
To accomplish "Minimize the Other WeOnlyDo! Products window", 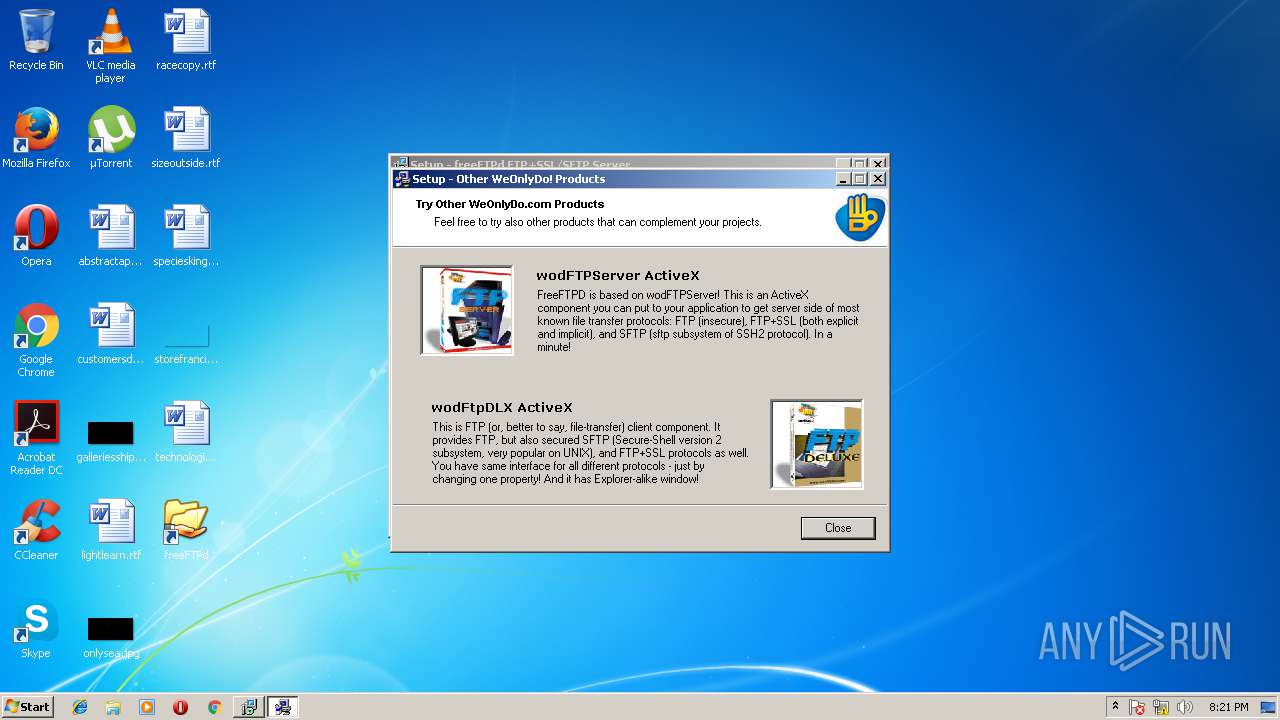I will pyautogui.click(x=843, y=179).
